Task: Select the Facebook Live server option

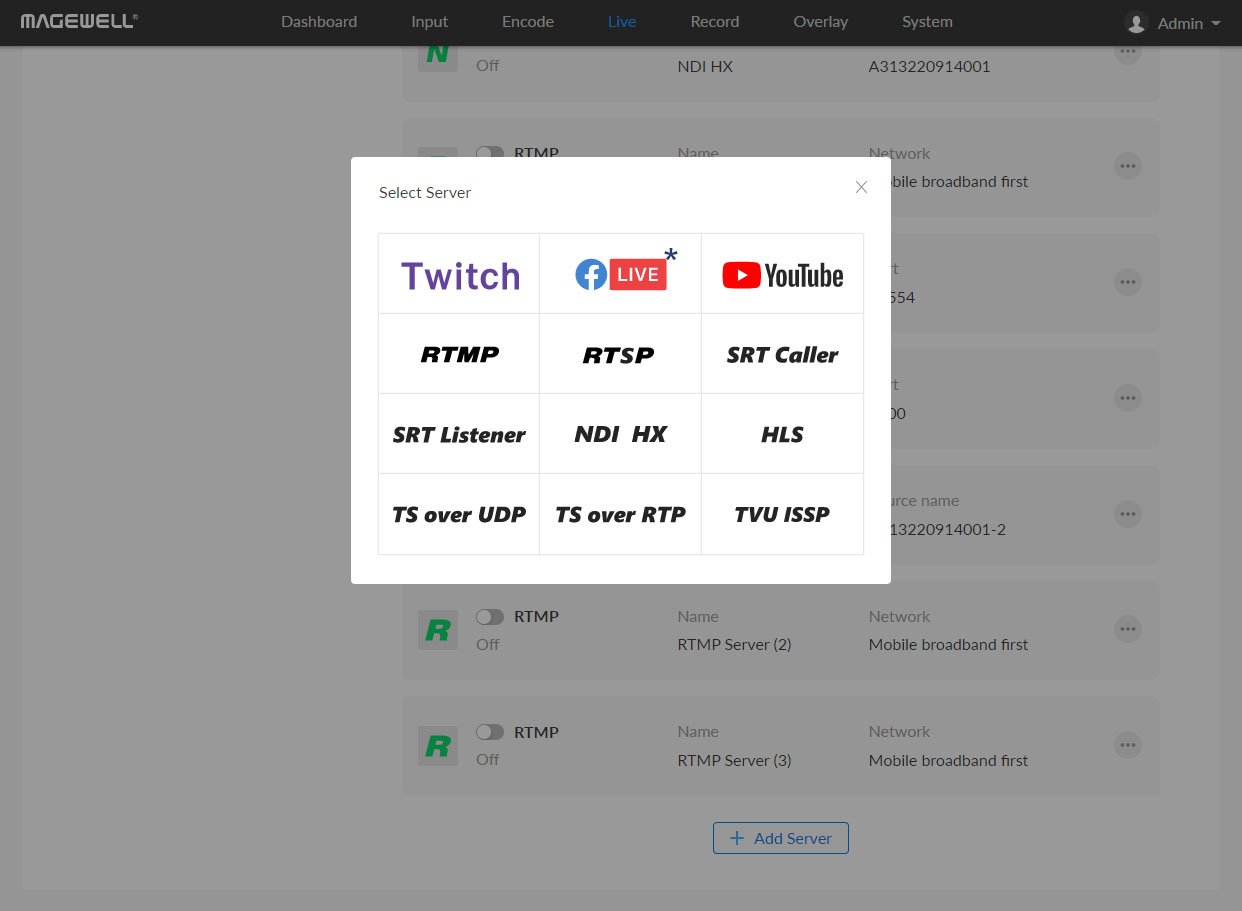Action: click(x=620, y=274)
